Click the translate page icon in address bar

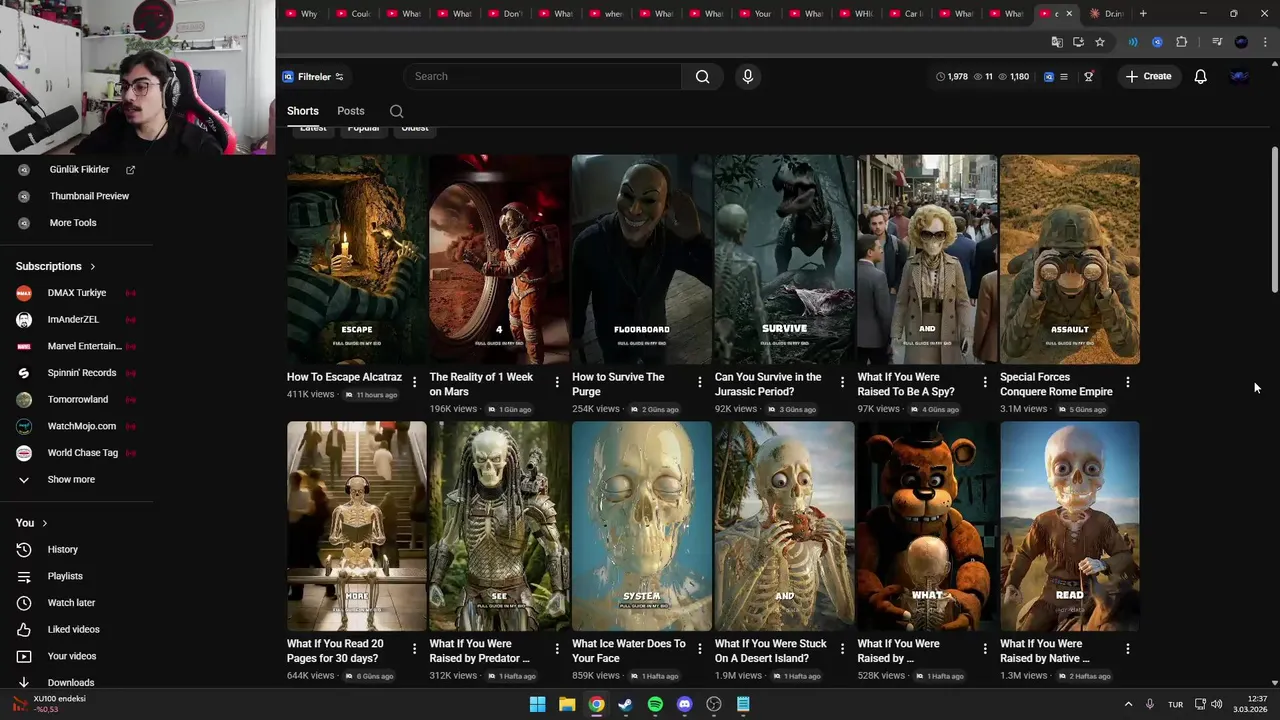coord(1057,42)
